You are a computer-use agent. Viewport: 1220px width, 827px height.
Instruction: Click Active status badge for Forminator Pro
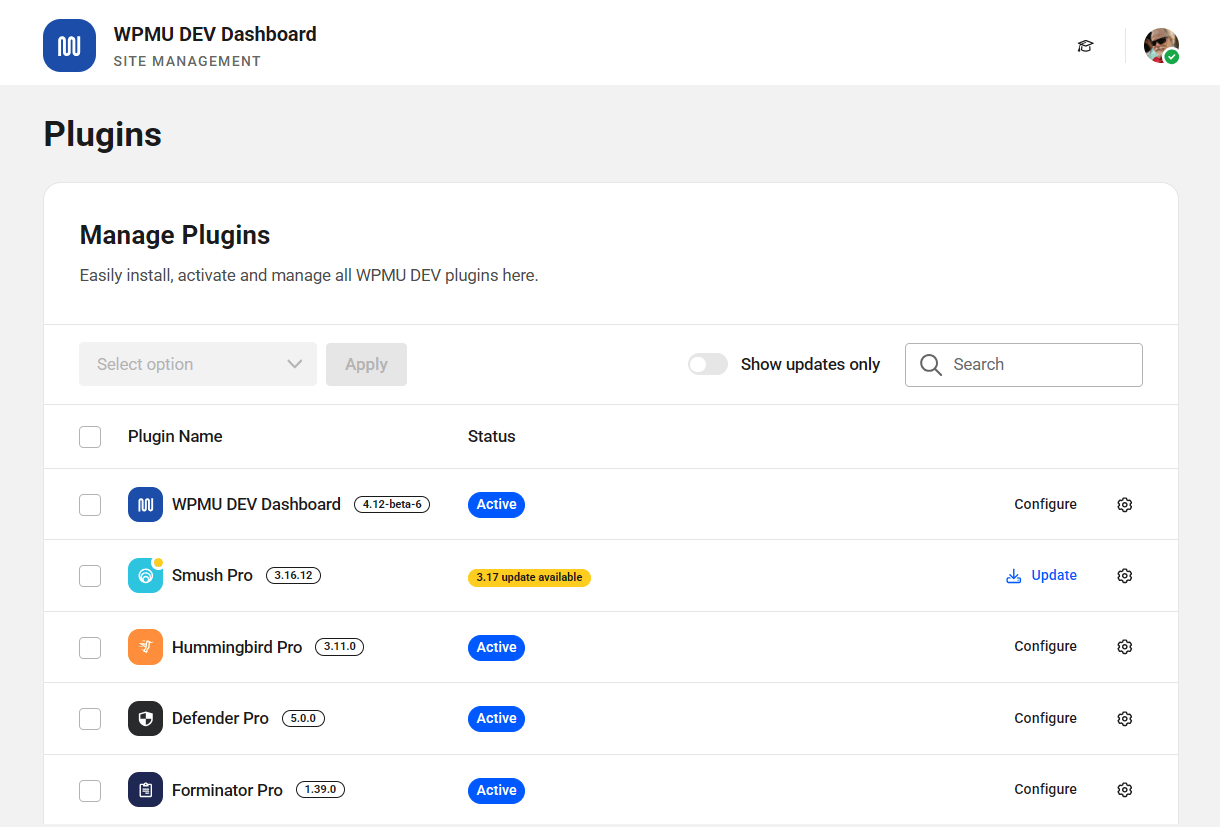496,790
